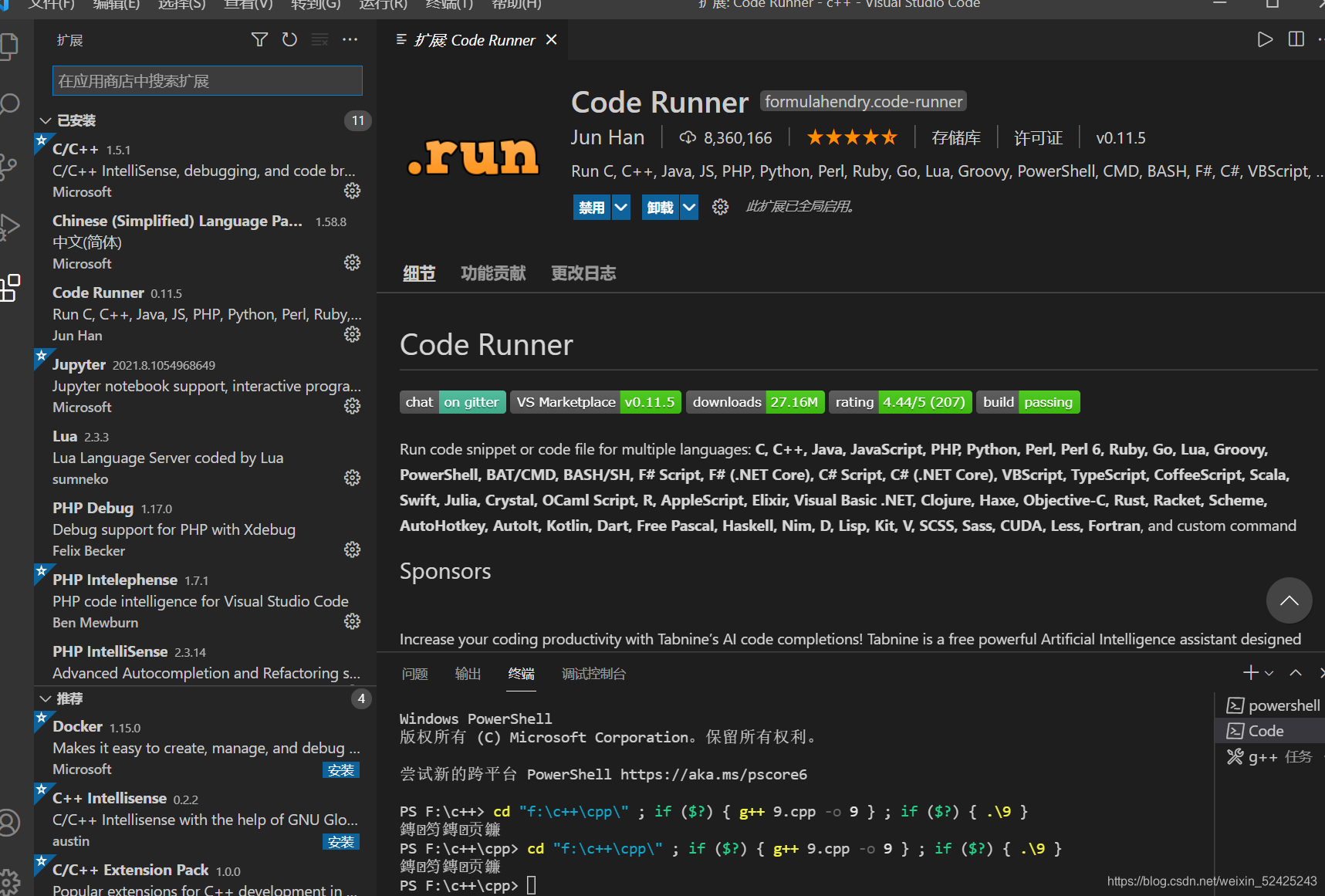Filter extensions using the funnel icon
Image resolution: width=1325 pixels, height=896 pixels.
pos(260,39)
